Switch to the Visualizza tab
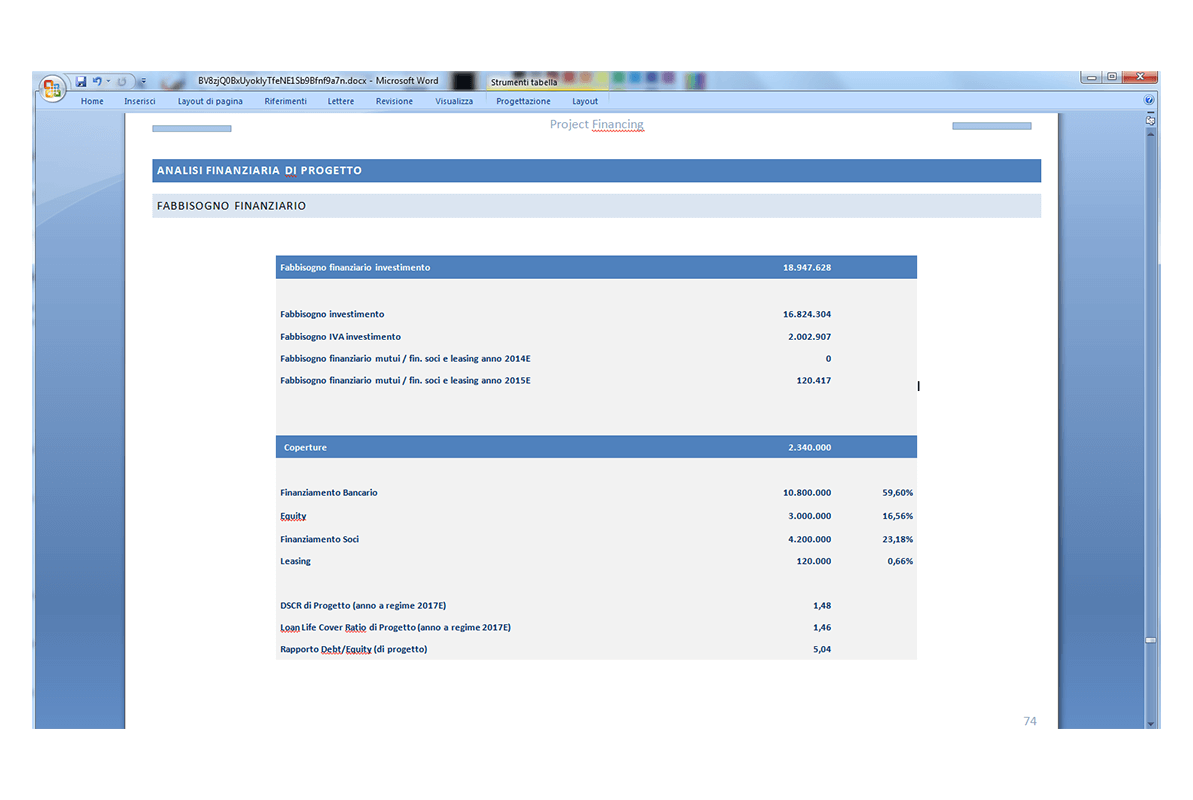Screen dimensions: 1193x800 click(454, 101)
